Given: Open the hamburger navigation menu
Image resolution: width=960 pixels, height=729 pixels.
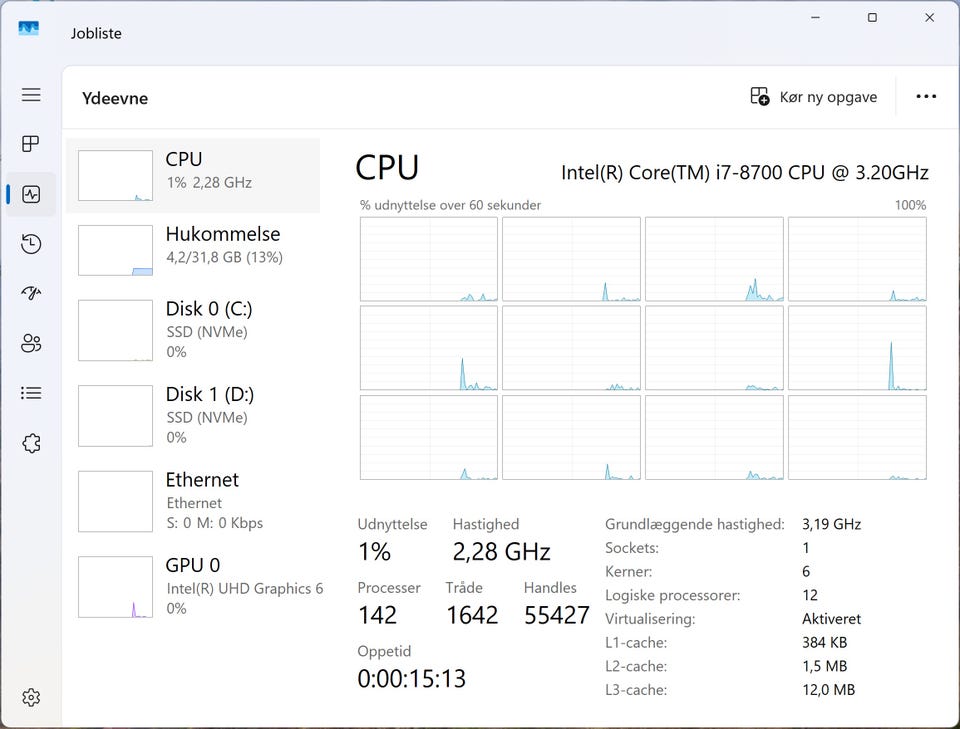Looking at the screenshot, I should pos(31,95).
